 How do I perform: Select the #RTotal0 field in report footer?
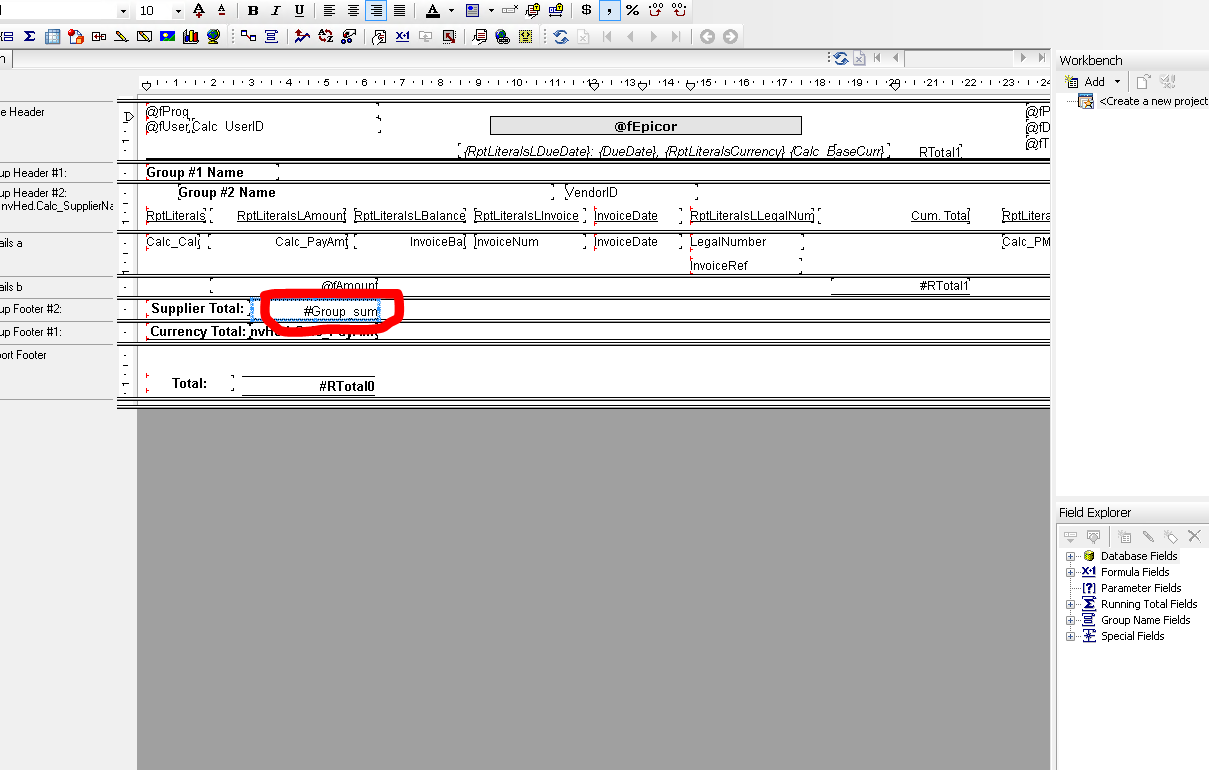coord(308,386)
